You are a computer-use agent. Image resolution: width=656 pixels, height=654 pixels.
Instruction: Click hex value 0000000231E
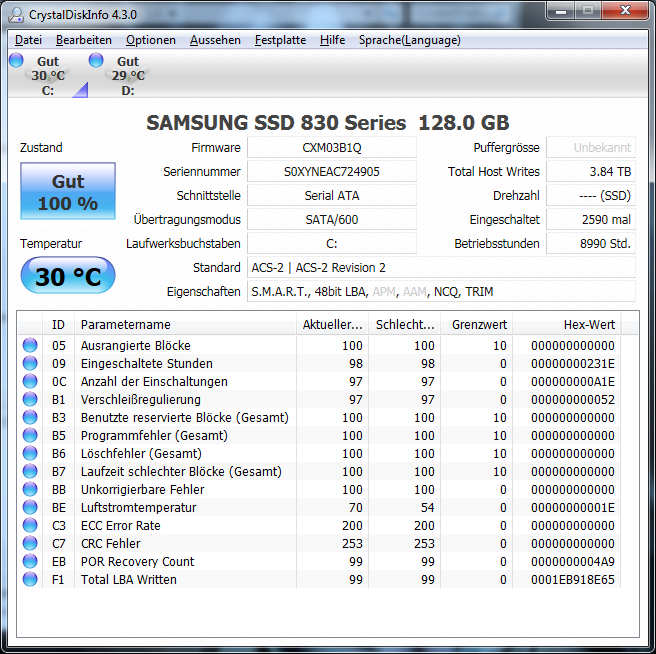[573, 363]
